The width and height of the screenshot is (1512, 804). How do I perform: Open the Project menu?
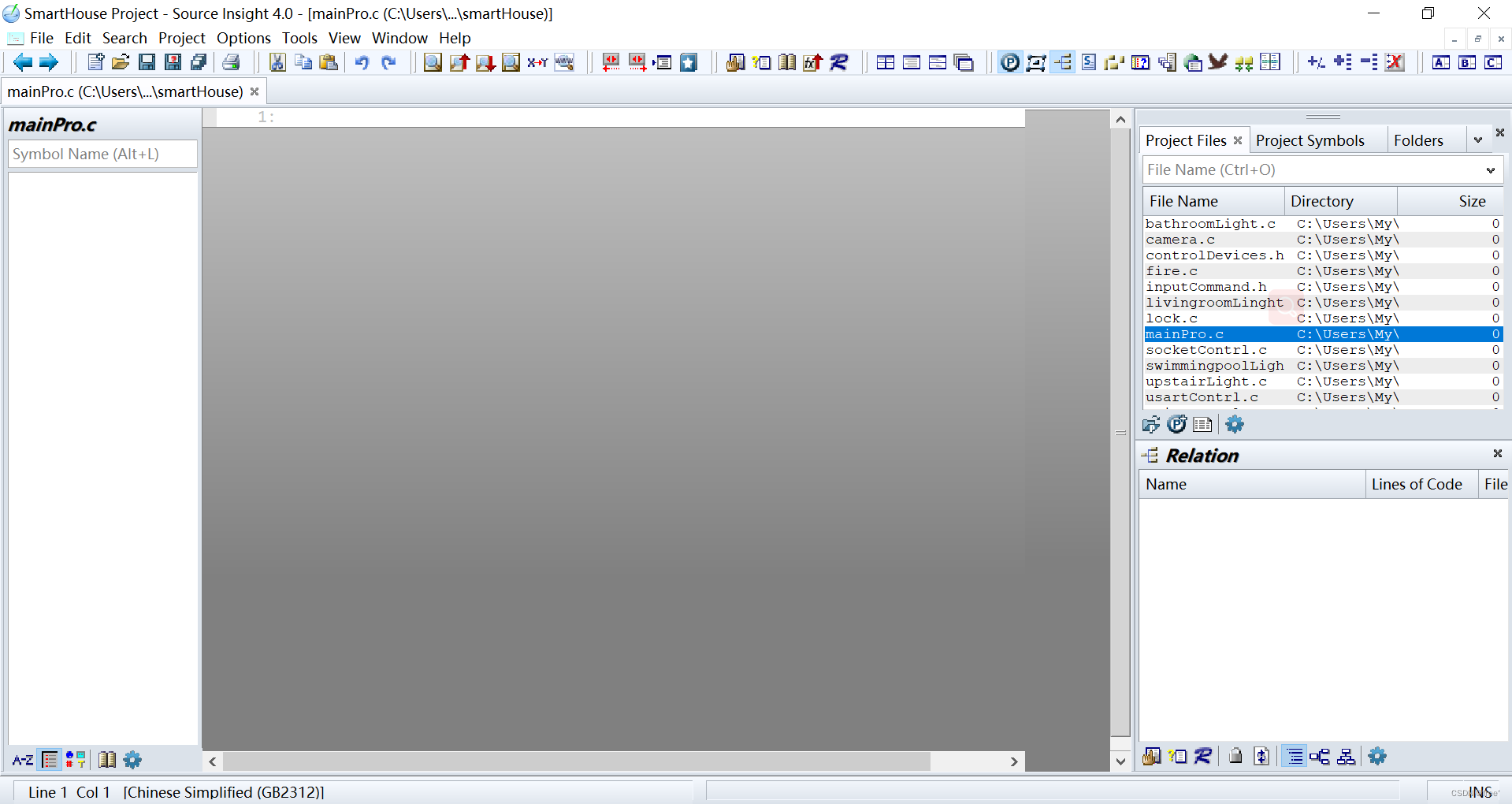[x=181, y=38]
